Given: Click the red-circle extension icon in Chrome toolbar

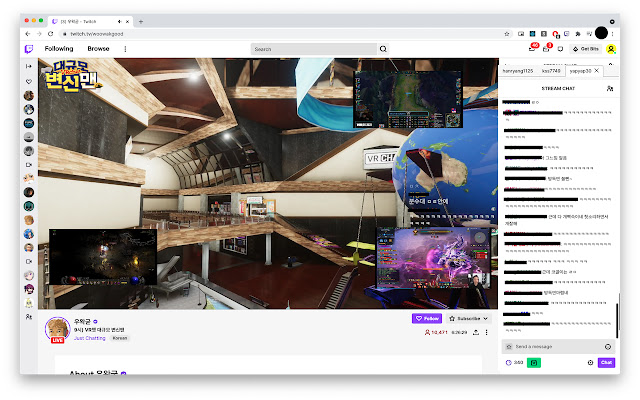Looking at the screenshot, I should (556, 34).
